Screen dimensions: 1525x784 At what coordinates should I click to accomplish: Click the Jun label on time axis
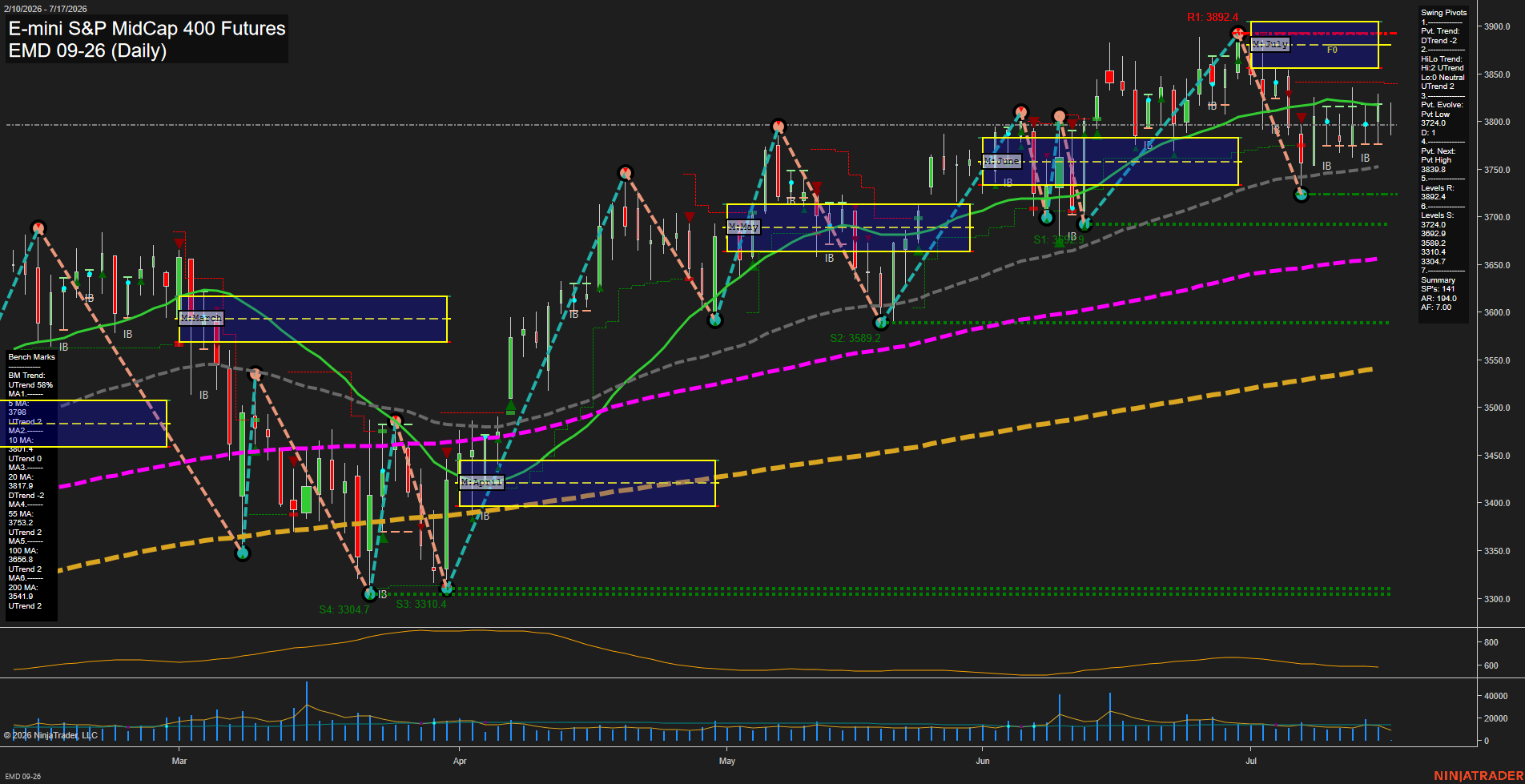coord(983,761)
